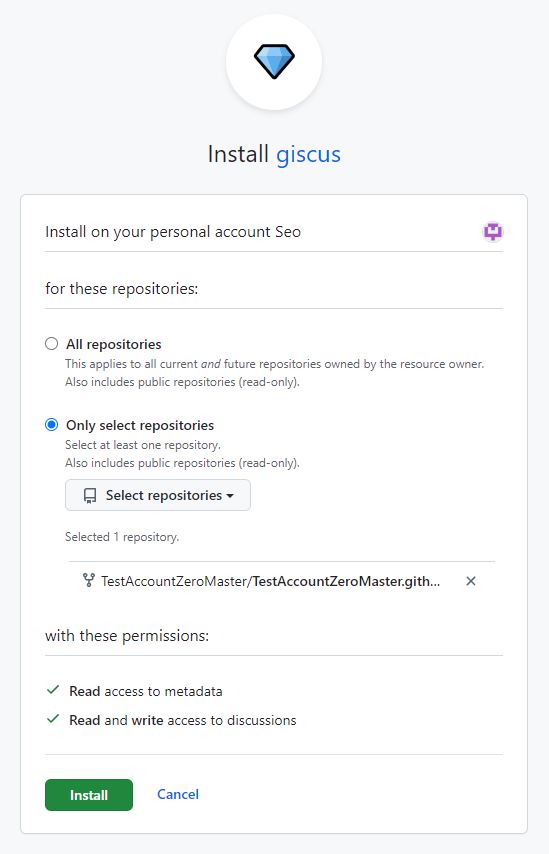549x854 pixels.
Task: Click the repository book icon in Select repositories
Action: click(x=90, y=495)
